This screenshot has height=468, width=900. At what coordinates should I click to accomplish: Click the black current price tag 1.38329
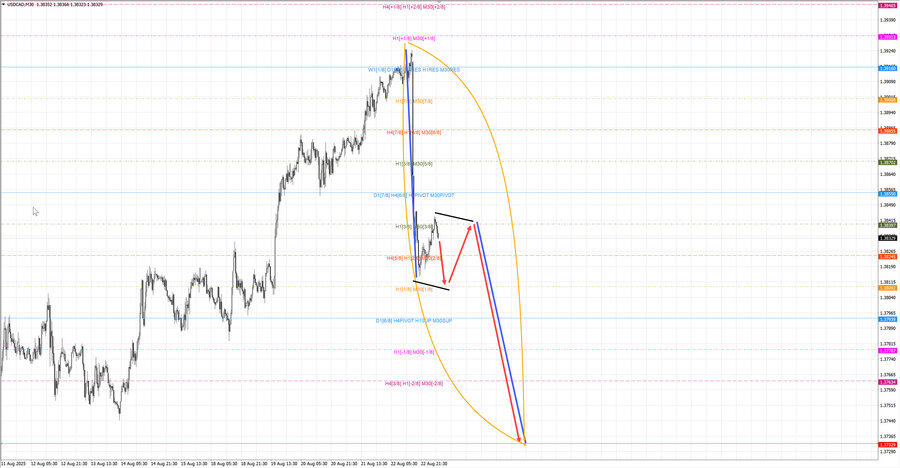888,238
